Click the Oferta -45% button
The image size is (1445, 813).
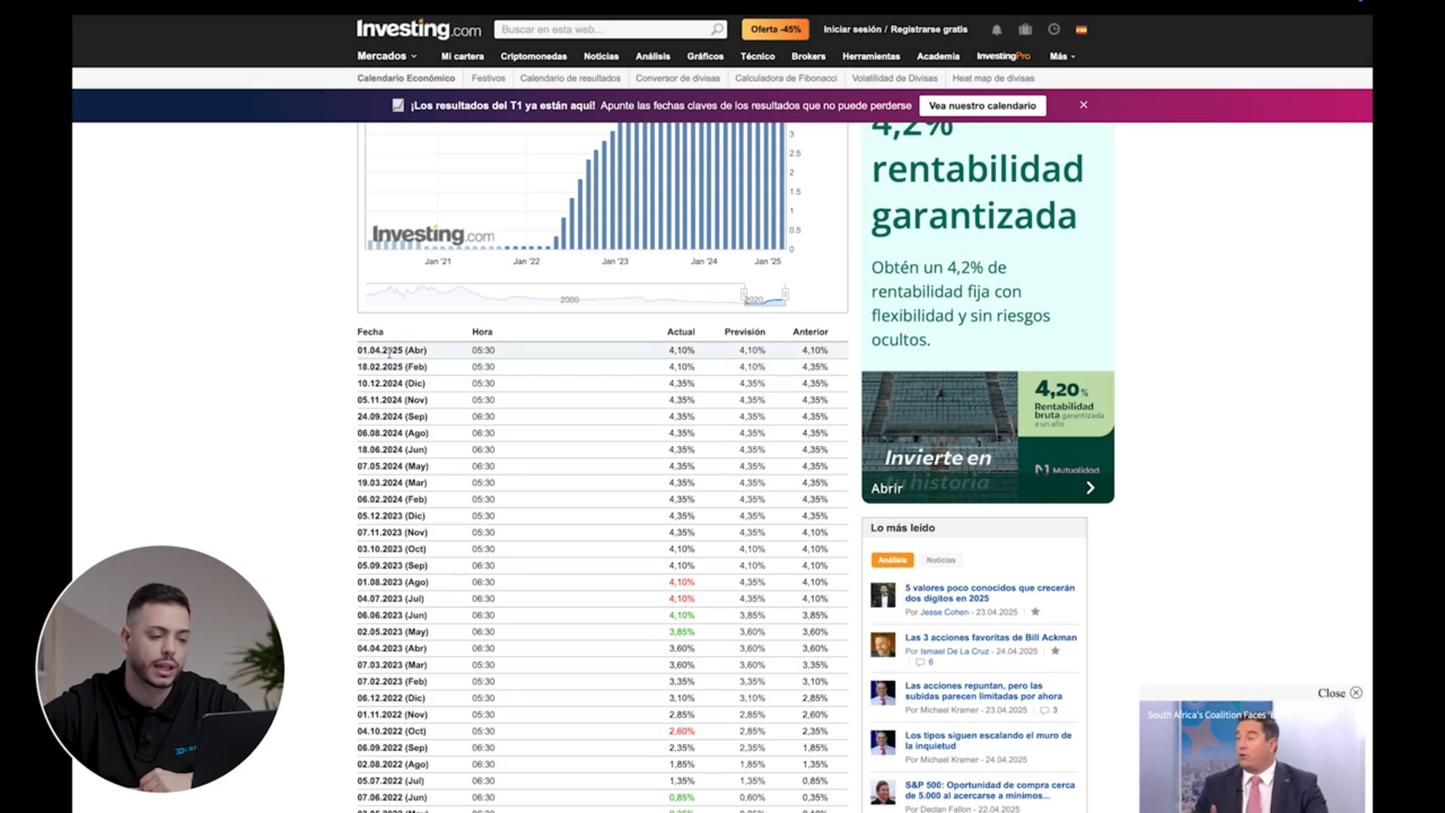click(x=775, y=30)
